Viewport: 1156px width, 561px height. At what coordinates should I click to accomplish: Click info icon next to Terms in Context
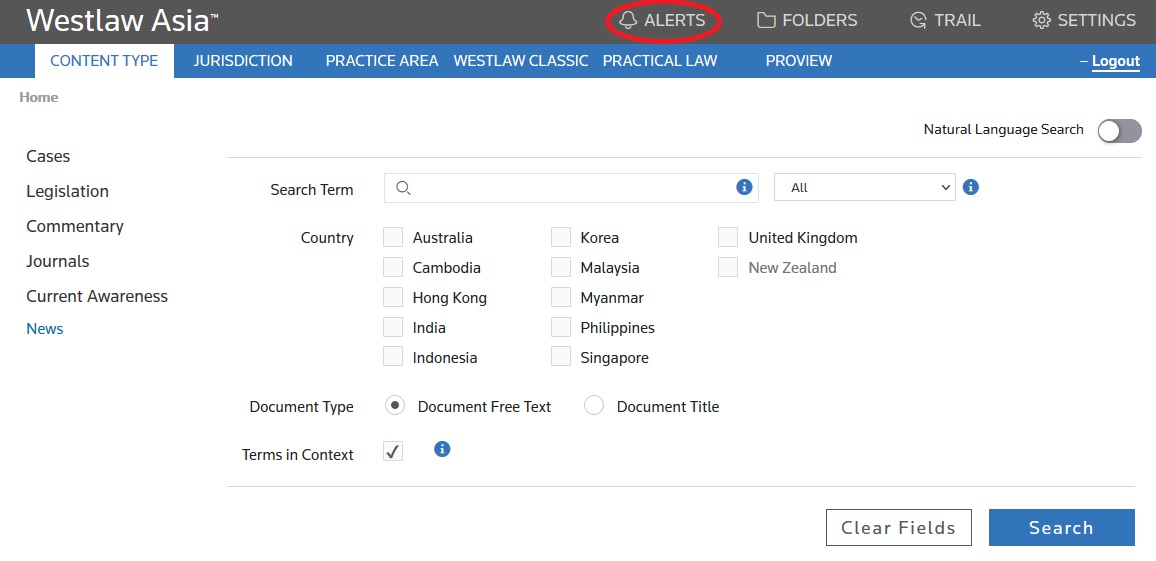click(x=442, y=449)
